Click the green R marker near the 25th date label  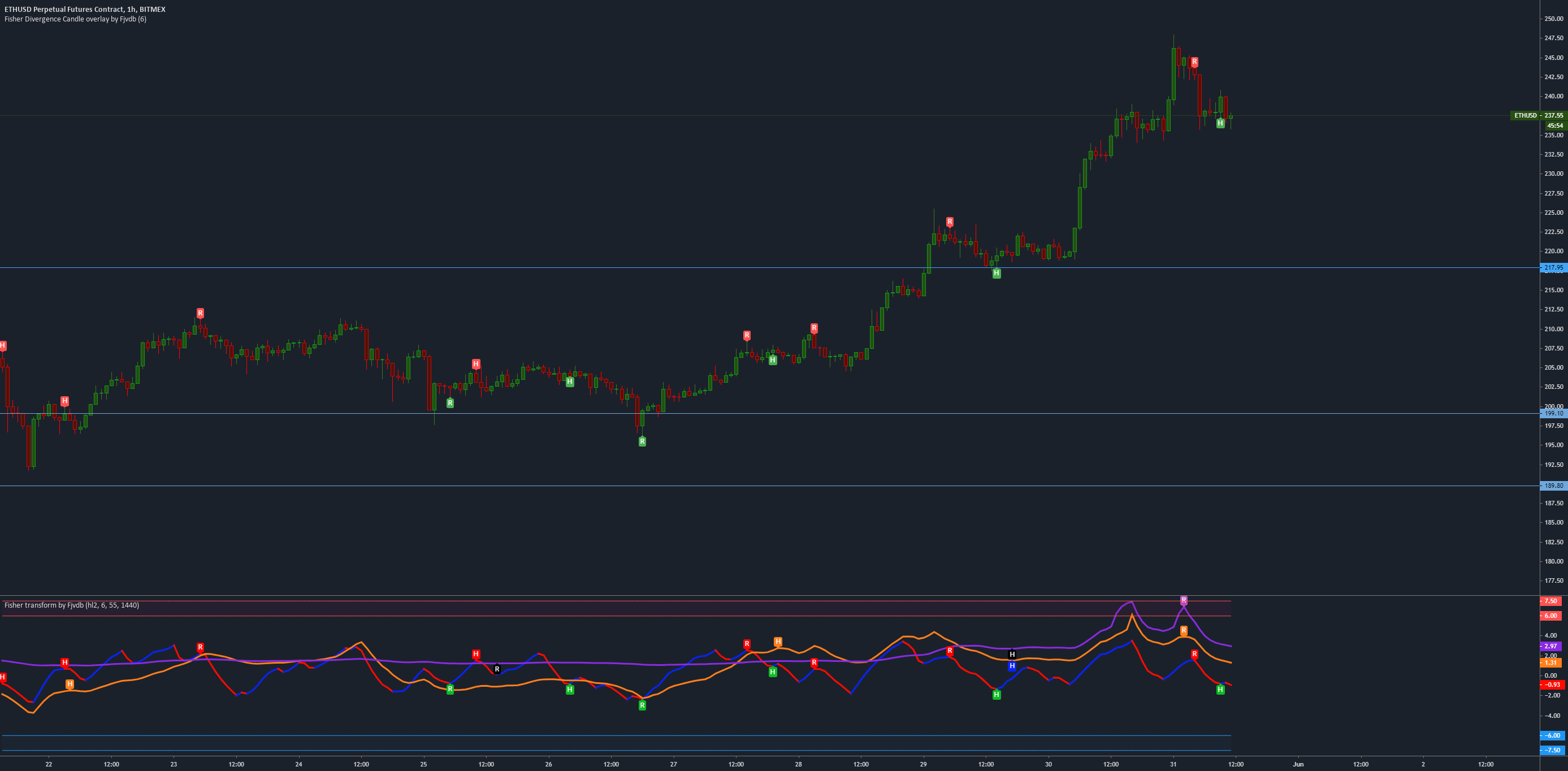point(449,403)
